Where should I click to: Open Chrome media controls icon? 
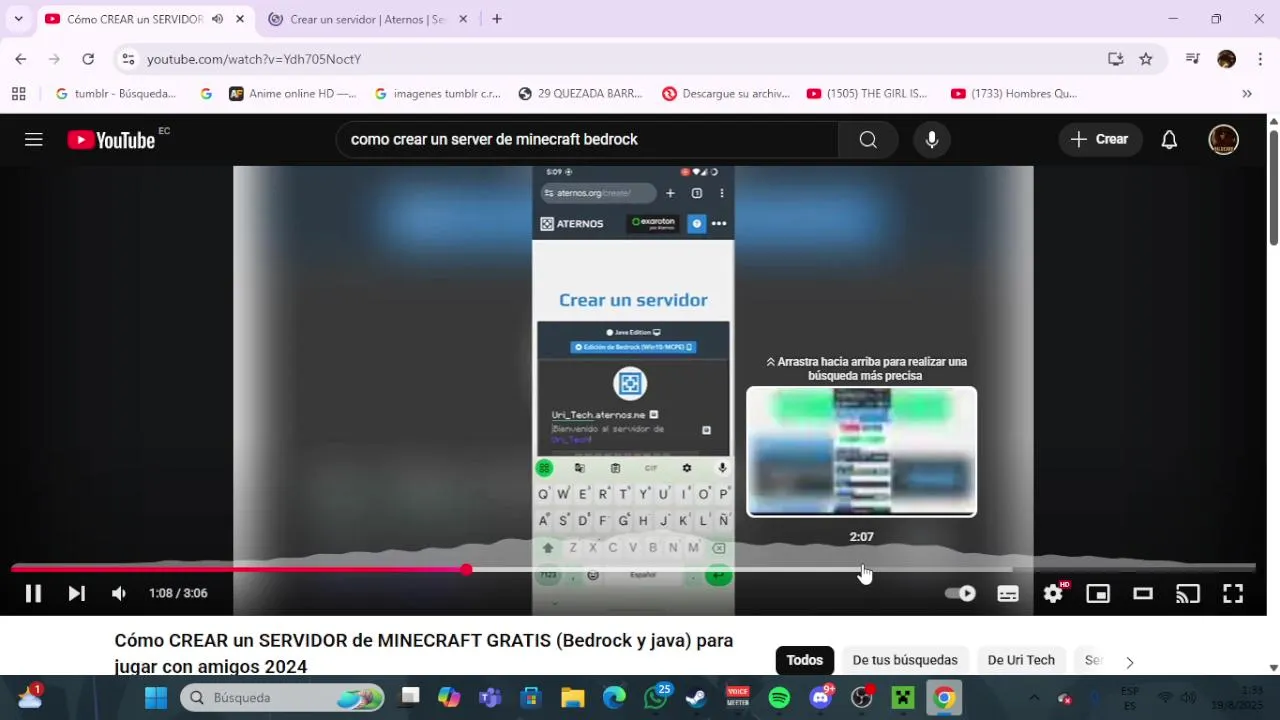tap(1192, 59)
